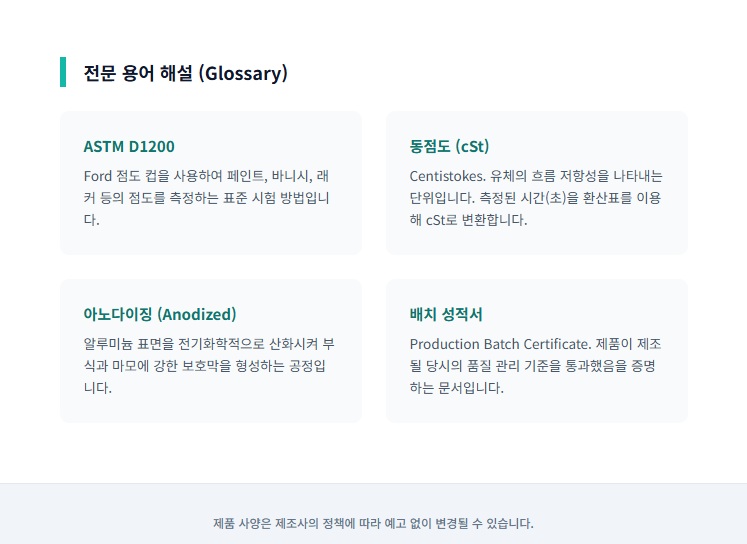Screen dimensions: 747x544
Task: Click the word Ford in ASTM description
Action: 98,175
